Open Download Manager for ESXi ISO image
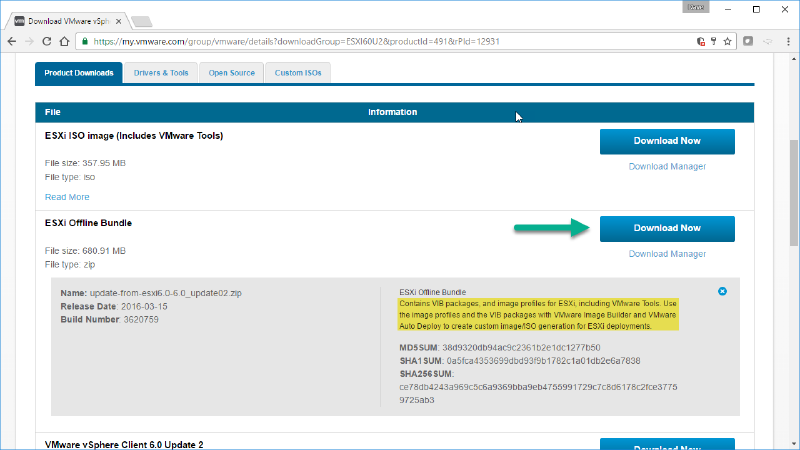 [x=667, y=167]
